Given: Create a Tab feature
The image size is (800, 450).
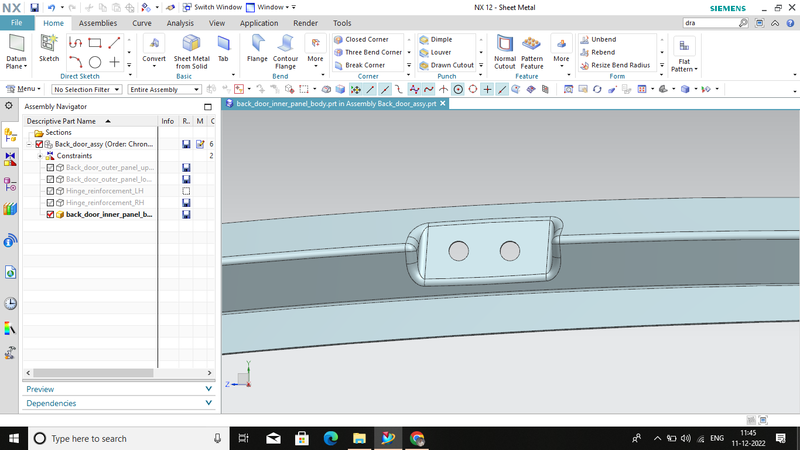Looking at the screenshot, I should 223,48.
